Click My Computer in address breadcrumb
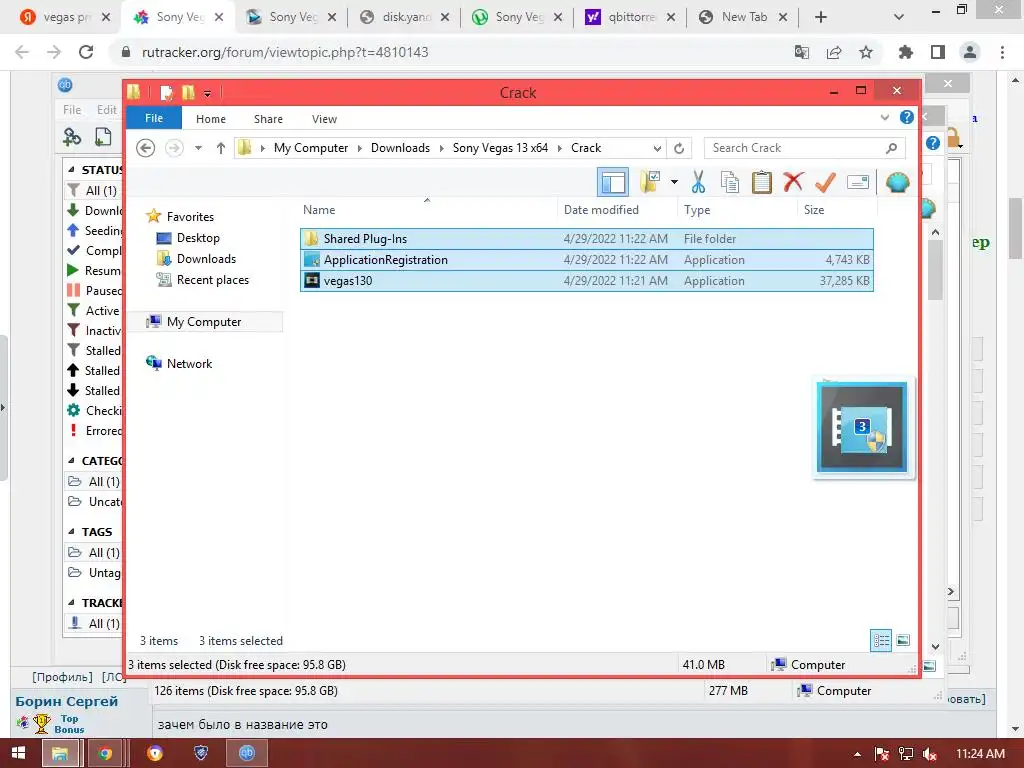This screenshot has height=768, width=1024. pyautogui.click(x=311, y=148)
